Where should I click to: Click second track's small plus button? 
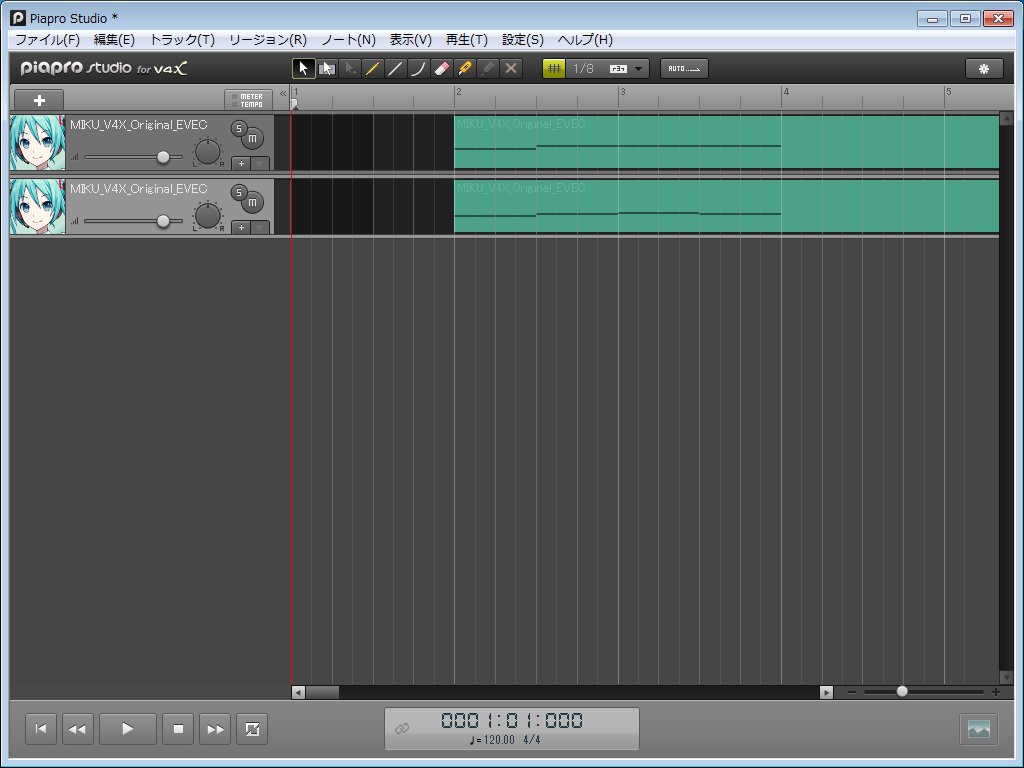point(241,227)
